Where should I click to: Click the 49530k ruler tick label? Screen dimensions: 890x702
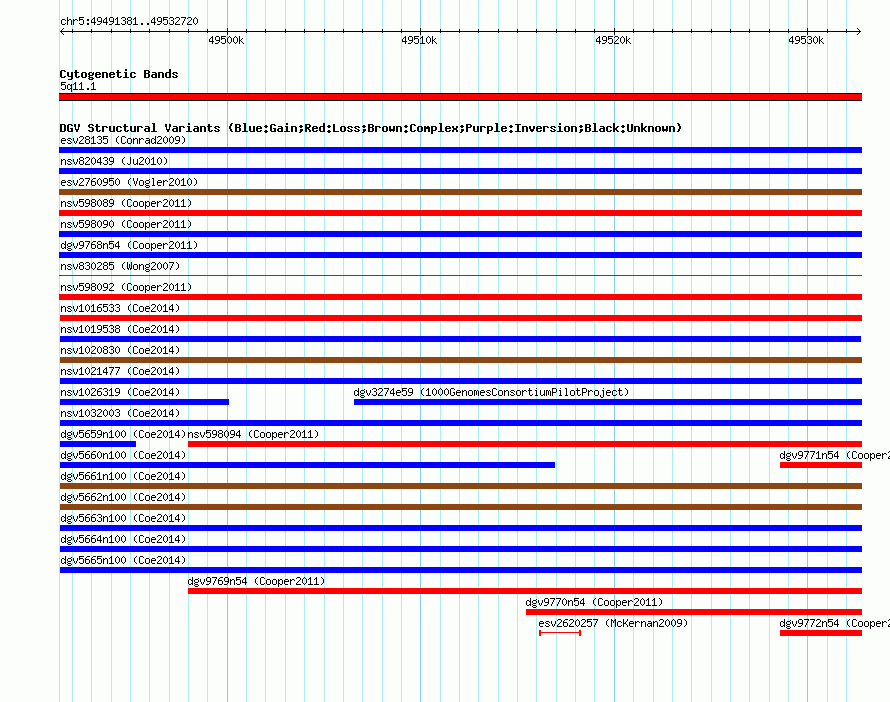click(806, 40)
